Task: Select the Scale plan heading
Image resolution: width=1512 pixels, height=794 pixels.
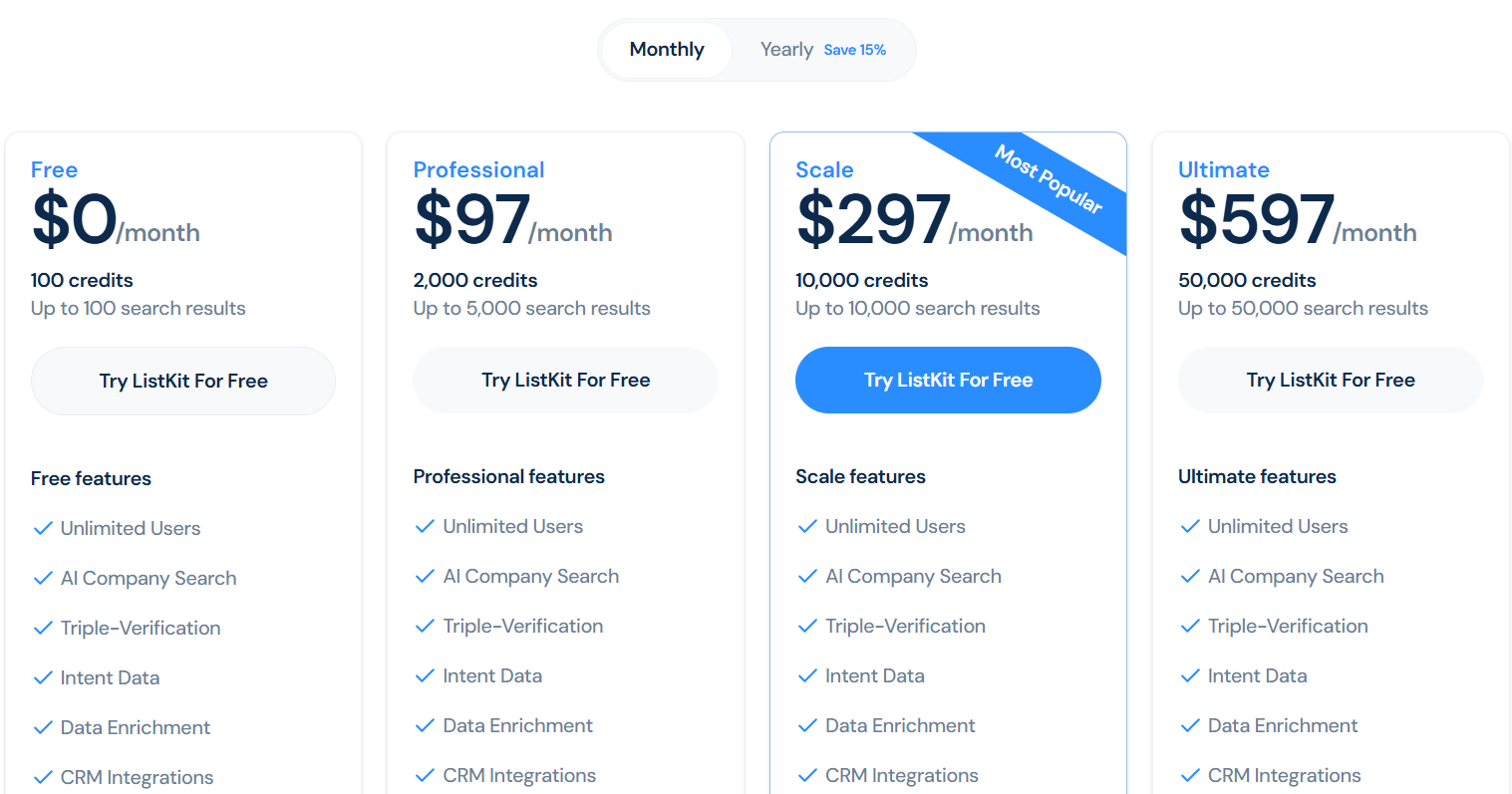Action: click(x=824, y=169)
